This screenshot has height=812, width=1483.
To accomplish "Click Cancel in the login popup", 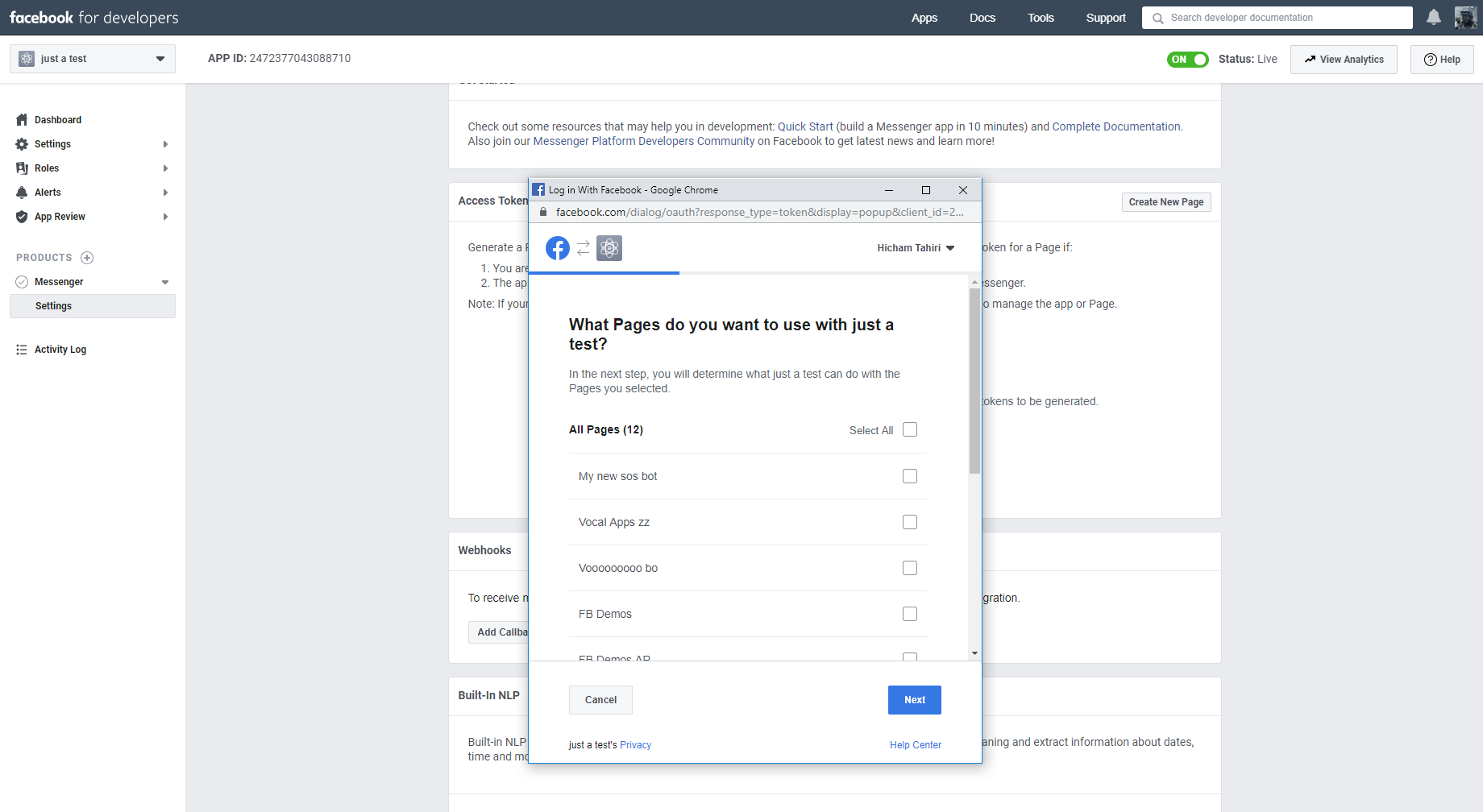I will (600, 700).
